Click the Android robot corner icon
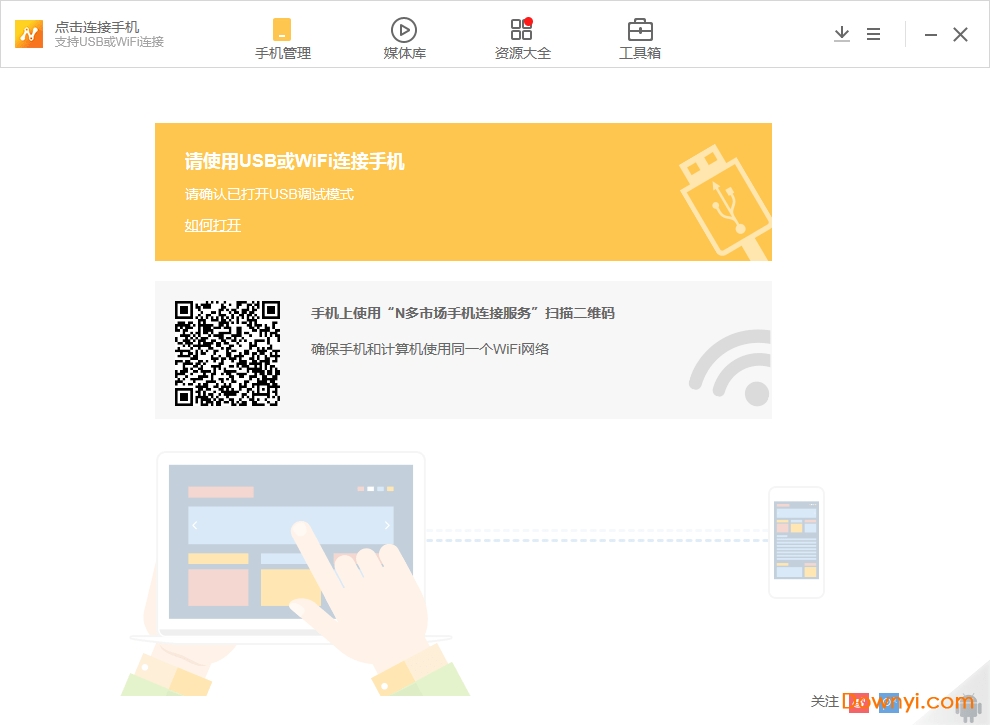The height and width of the screenshot is (725, 990). pos(967,706)
